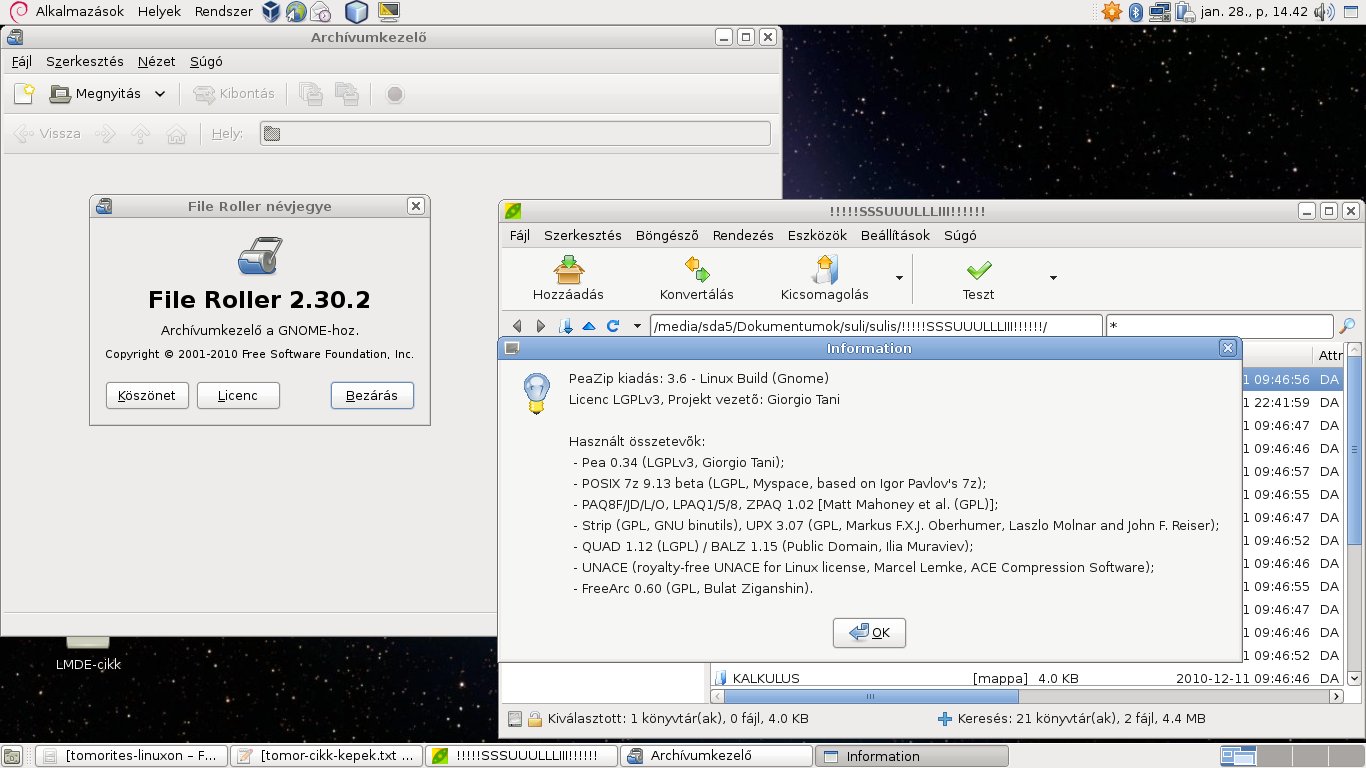This screenshot has height=768, width=1366.
Task: Open the Szerkesztés menu in Archívumkezelő
Action: point(85,62)
